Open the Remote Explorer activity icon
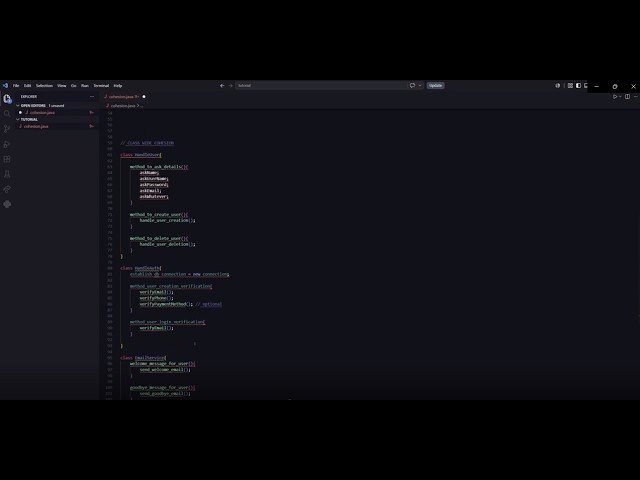This screenshot has height=480, width=640. coord(7,189)
